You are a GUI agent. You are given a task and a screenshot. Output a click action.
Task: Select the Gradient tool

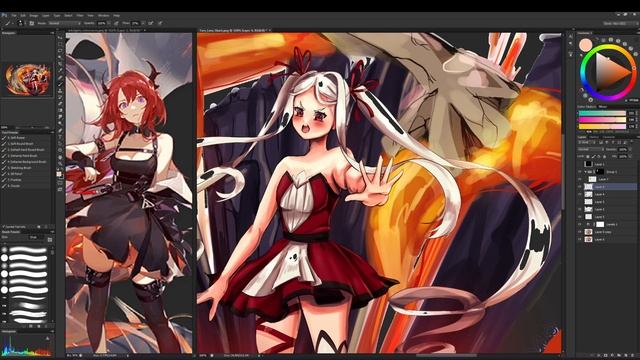point(60,110)
